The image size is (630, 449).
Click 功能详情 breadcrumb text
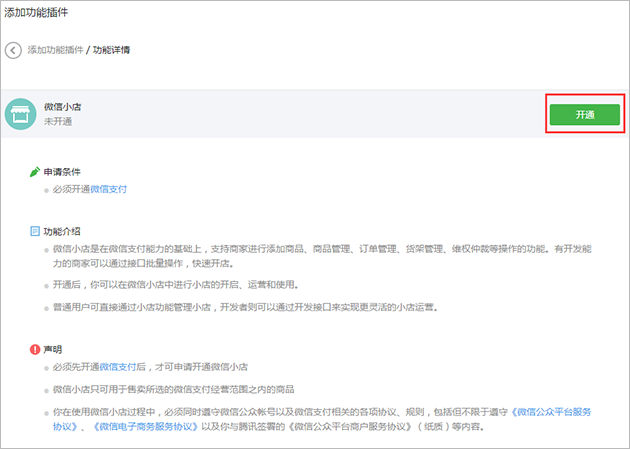(111, 50)
